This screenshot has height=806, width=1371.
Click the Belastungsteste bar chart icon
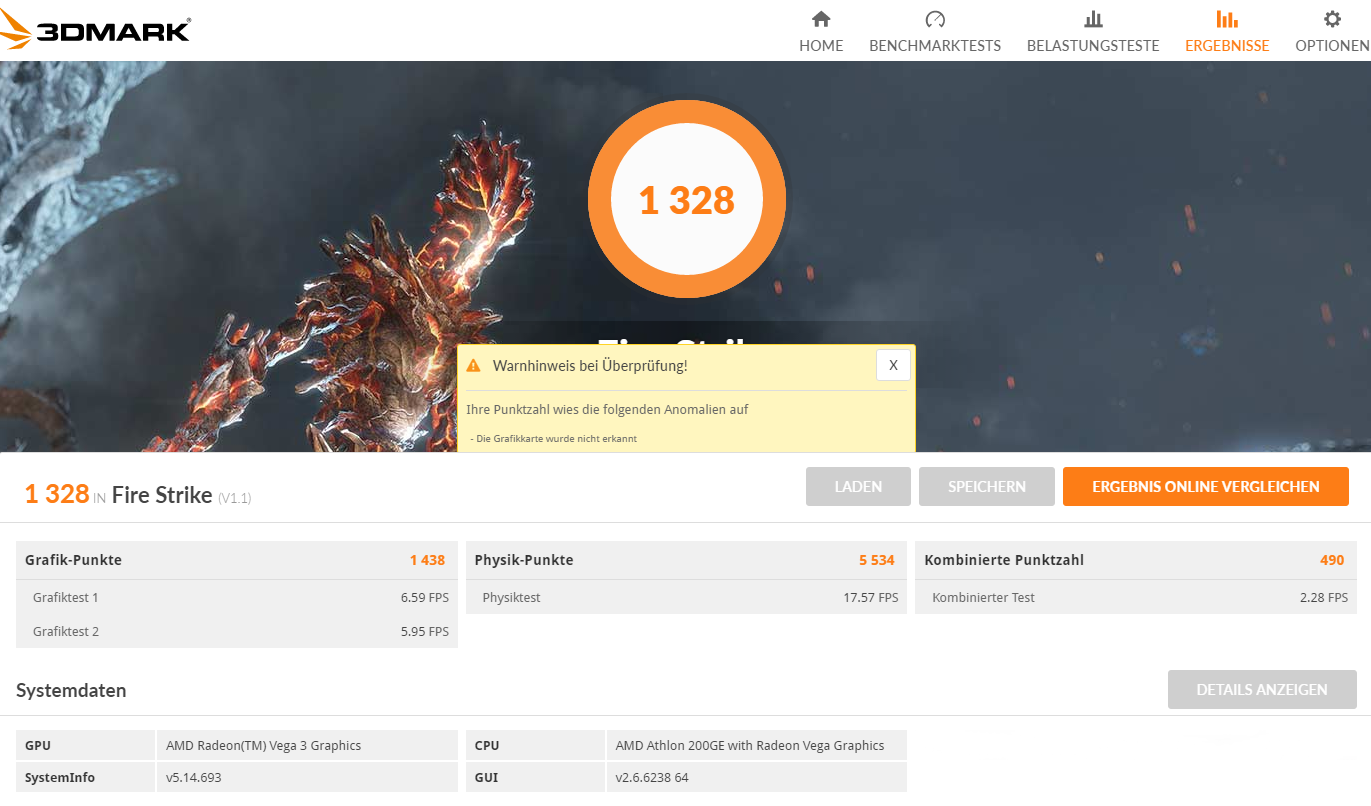tap(1093, 19)
